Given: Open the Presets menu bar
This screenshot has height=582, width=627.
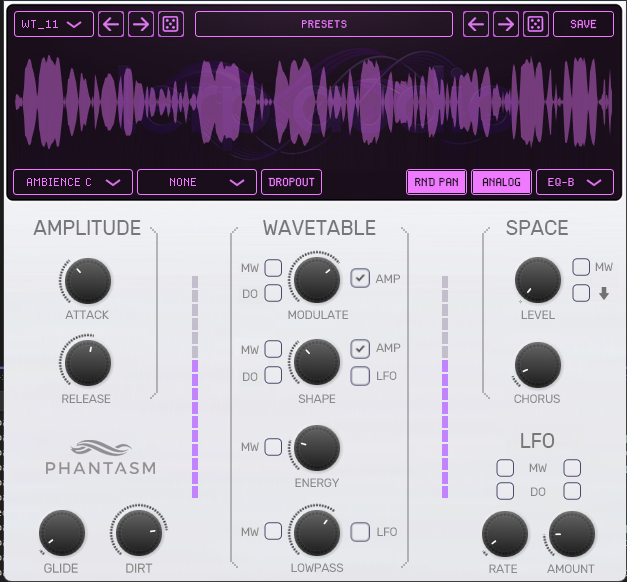Looking at the screenshot, I should click(324, 24).
